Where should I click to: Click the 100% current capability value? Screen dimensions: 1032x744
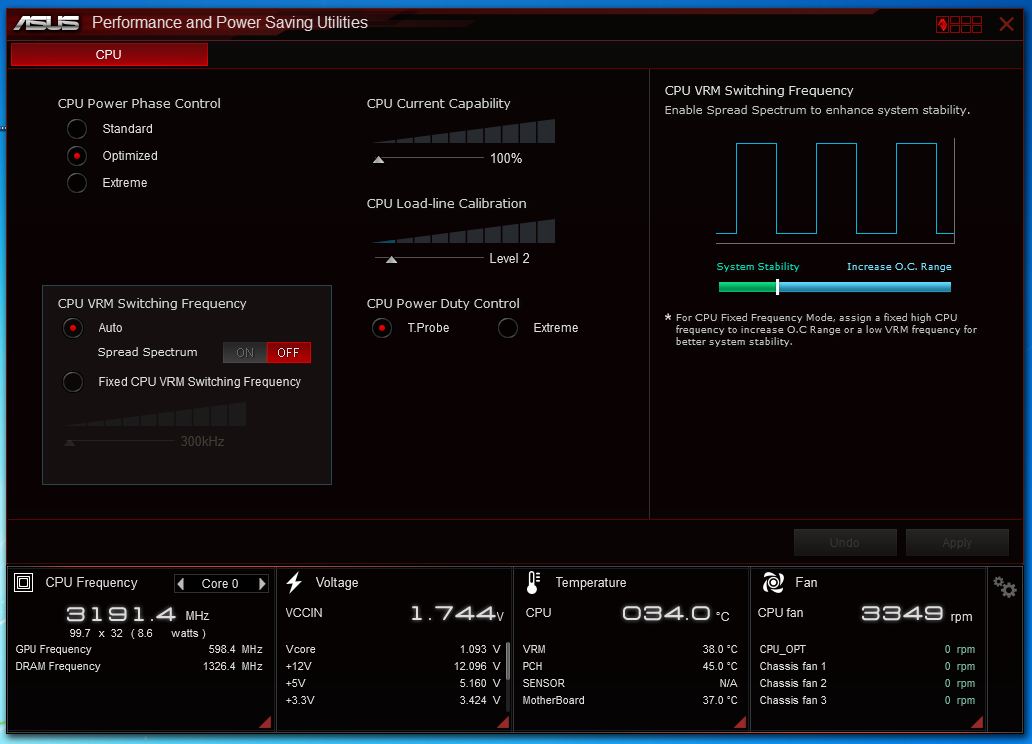(x=505, y=159)
